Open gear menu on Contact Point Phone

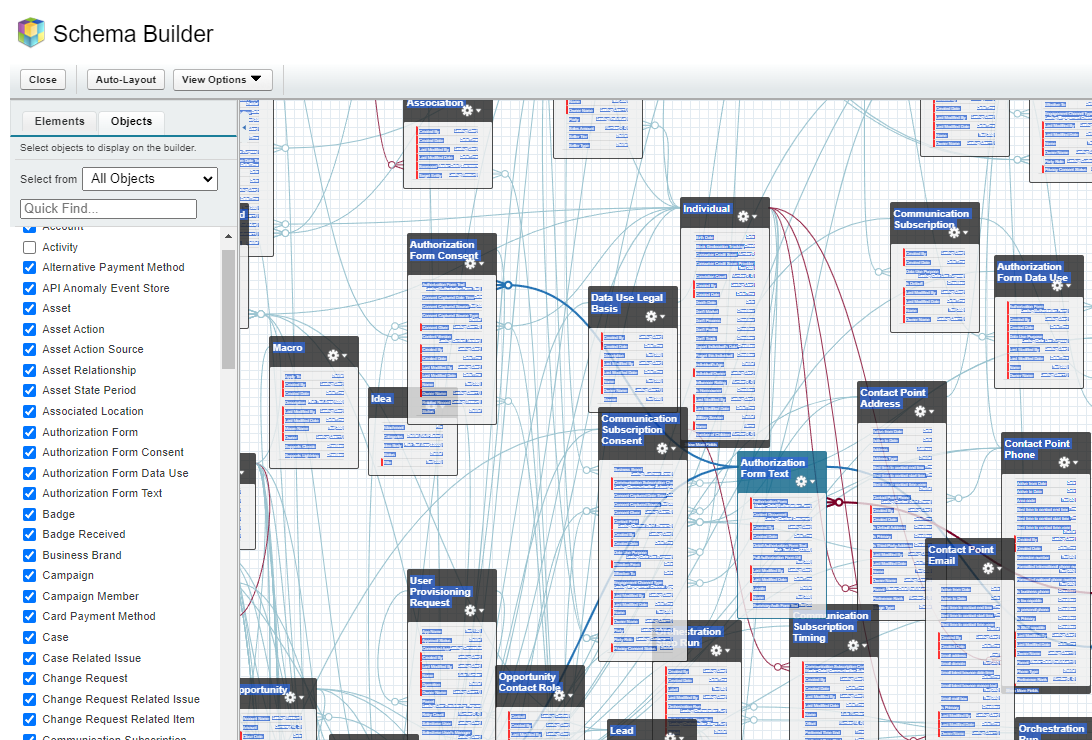(1068, 462)
